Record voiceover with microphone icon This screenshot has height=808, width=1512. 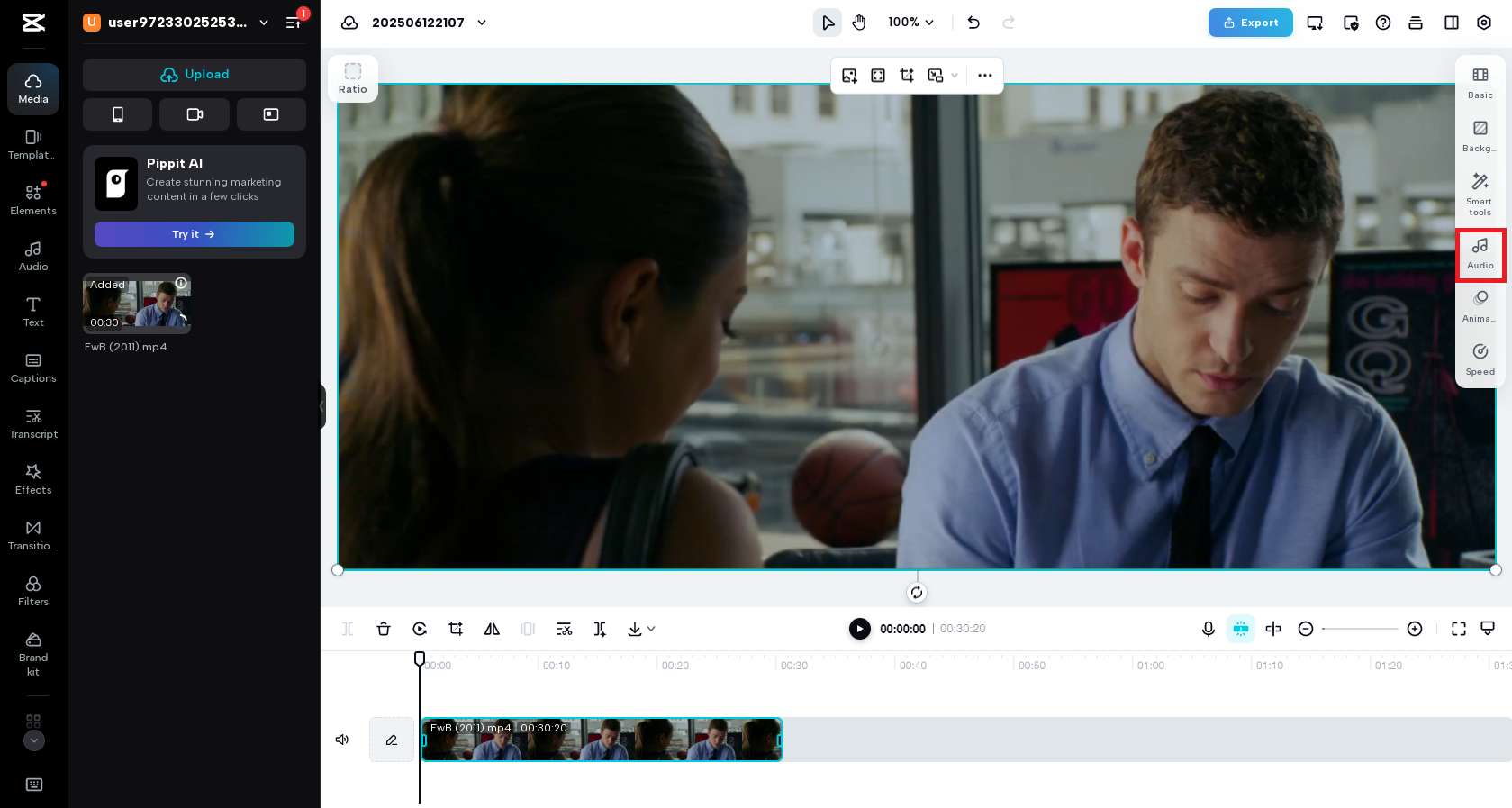1209,629
